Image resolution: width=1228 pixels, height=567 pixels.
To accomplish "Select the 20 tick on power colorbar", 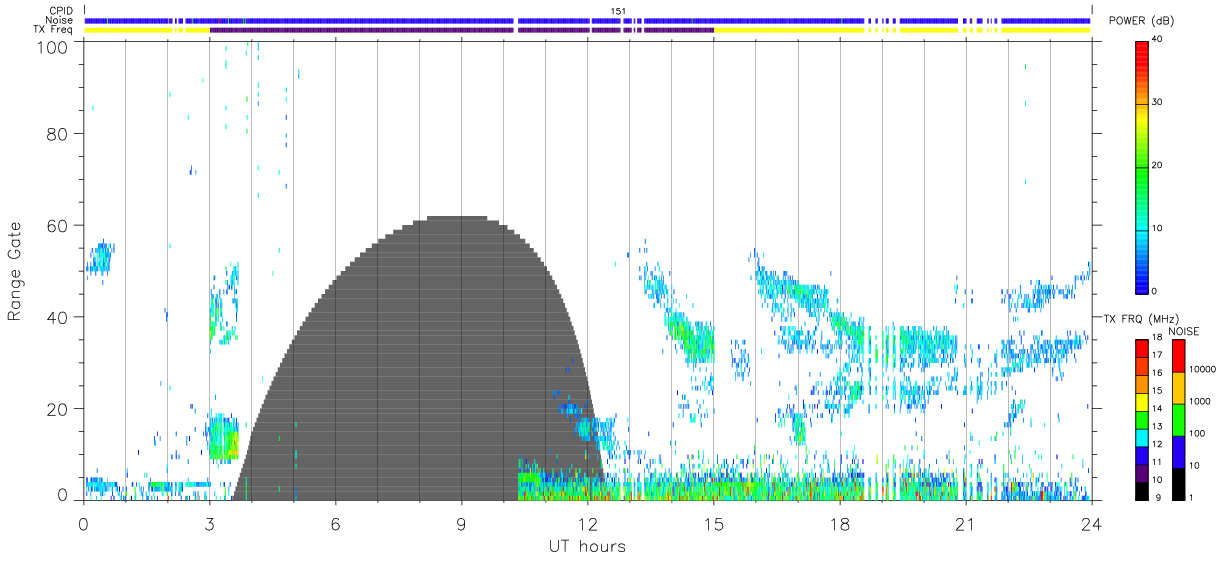I will coord(1157,166).
